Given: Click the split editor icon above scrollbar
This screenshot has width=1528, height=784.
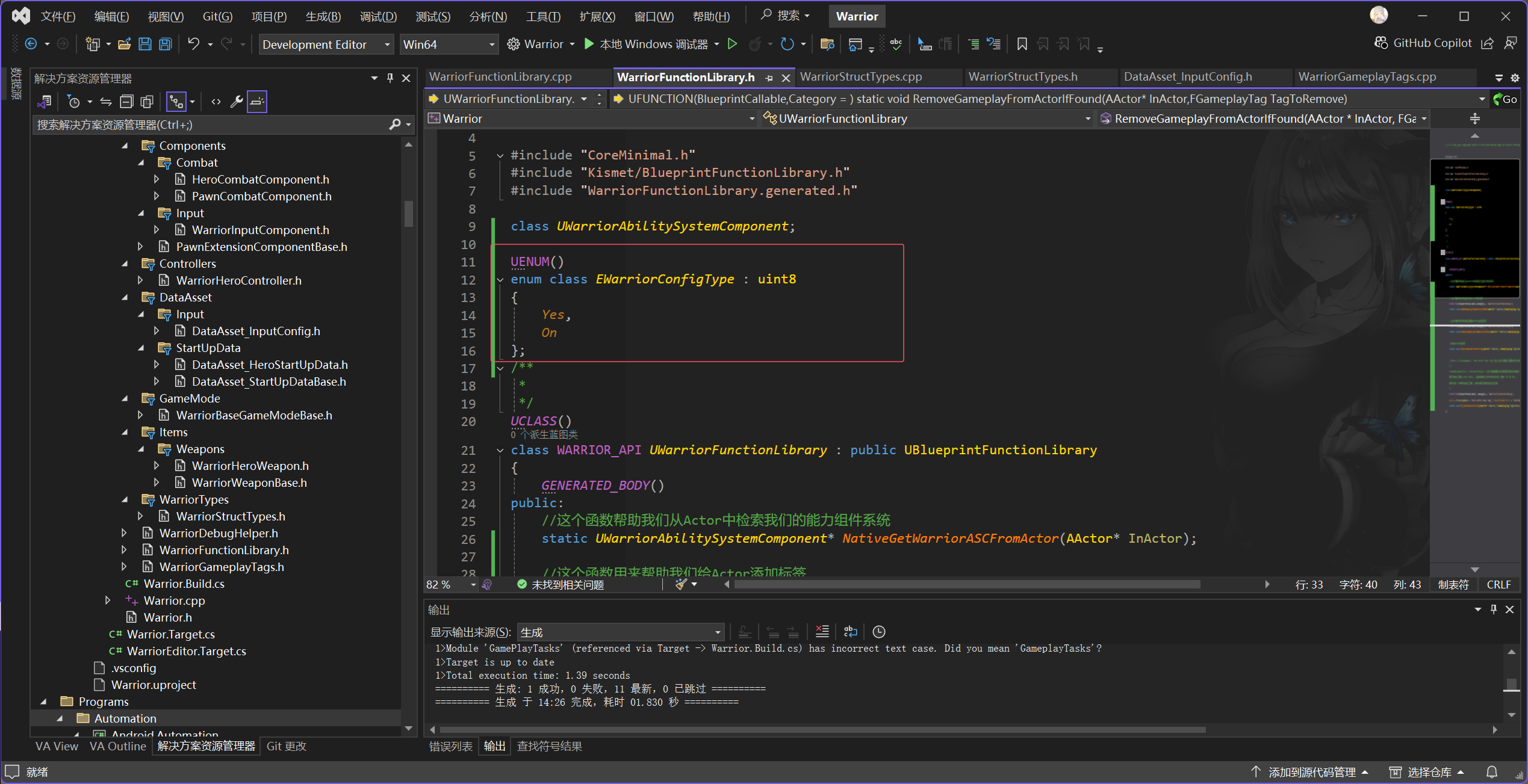Looking at the screenshot, I should [1475, 119].
